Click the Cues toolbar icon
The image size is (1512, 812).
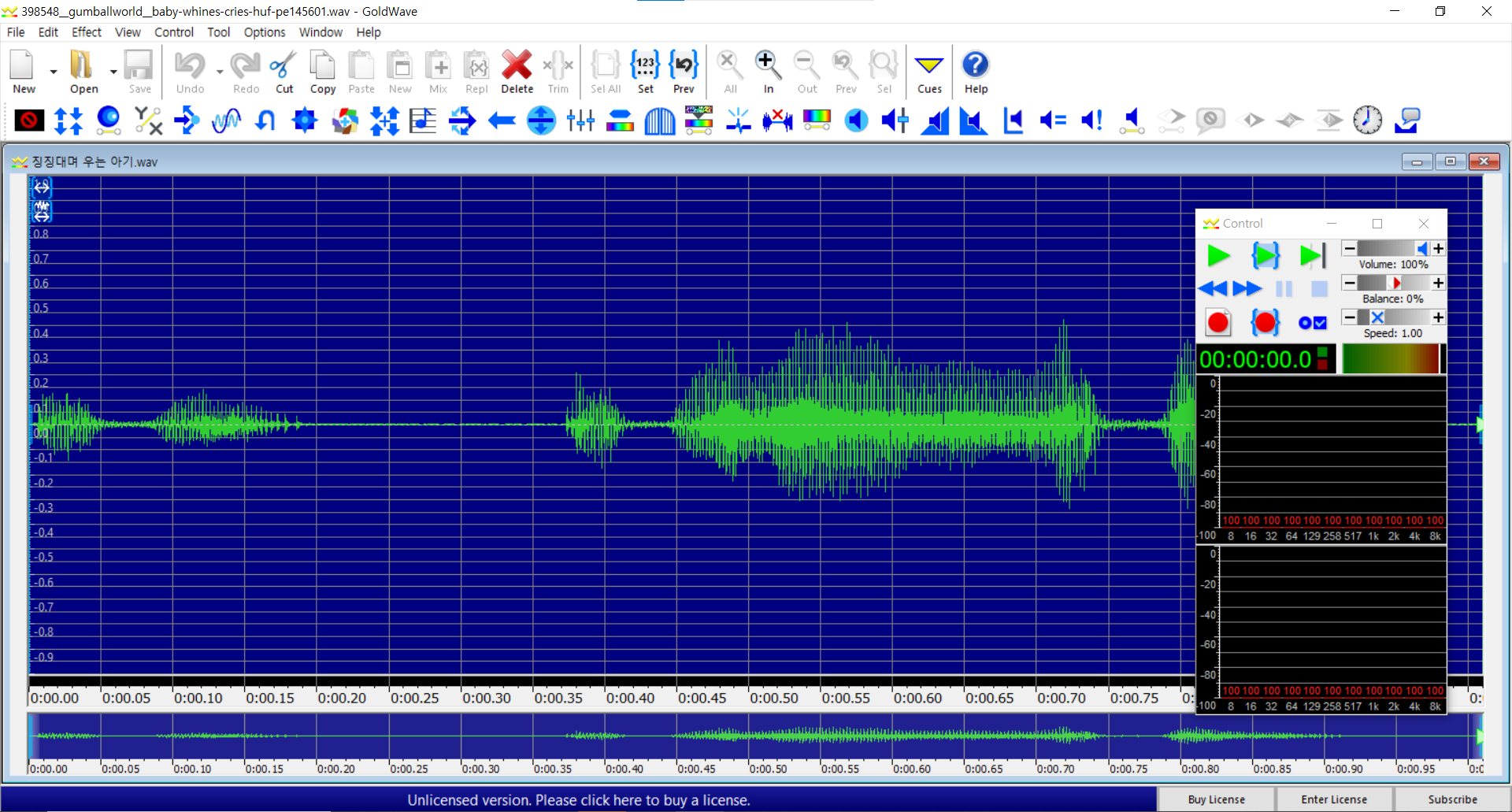click(929, 72)
